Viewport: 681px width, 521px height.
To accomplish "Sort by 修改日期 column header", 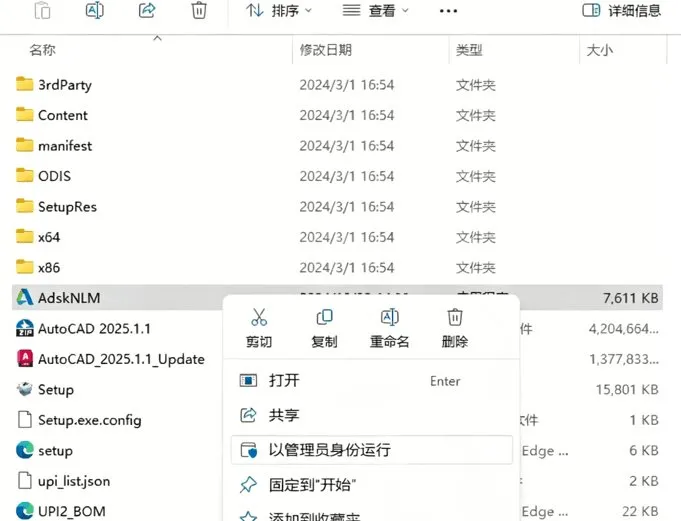I will [x=326, y=50].
